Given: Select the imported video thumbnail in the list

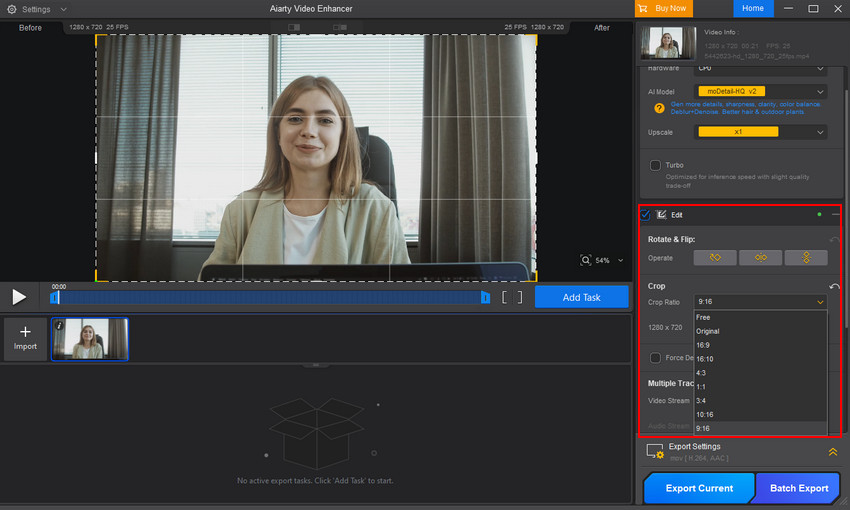Looking at the screenshot, I should [x=89, y=339].
